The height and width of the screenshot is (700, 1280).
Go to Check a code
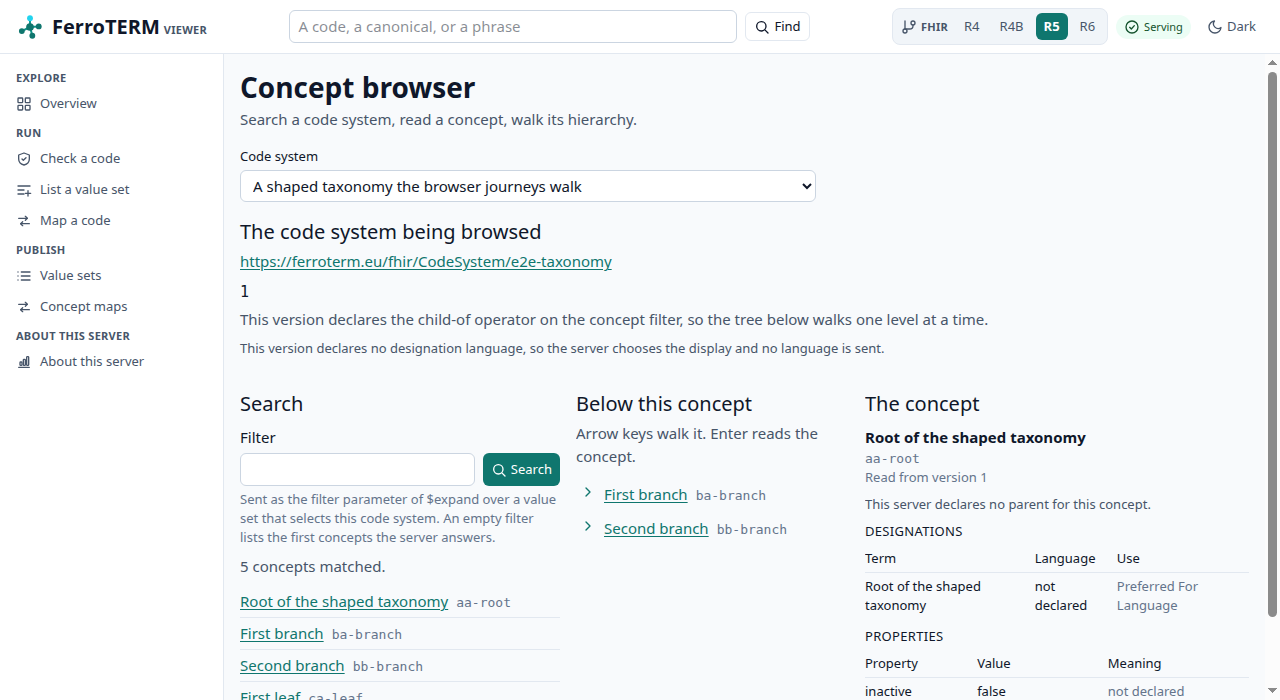click(x=111, y=159)
